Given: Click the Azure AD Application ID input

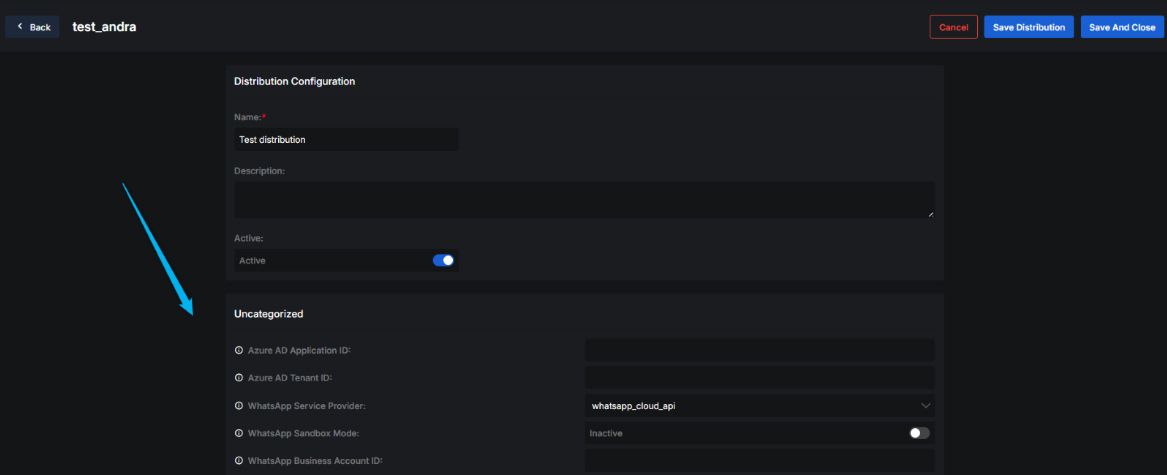Looking at the screenshot, I should 760,350.
